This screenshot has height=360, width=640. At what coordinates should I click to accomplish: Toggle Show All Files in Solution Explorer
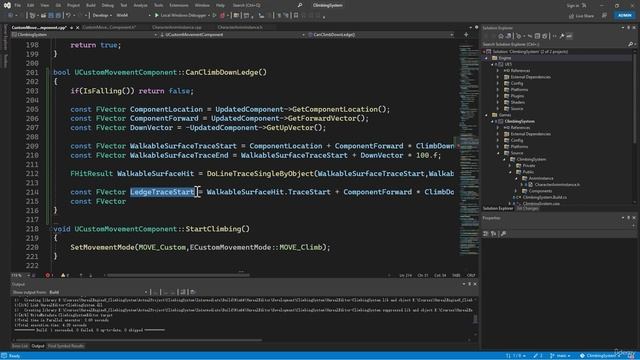click(x=544, y=36)
